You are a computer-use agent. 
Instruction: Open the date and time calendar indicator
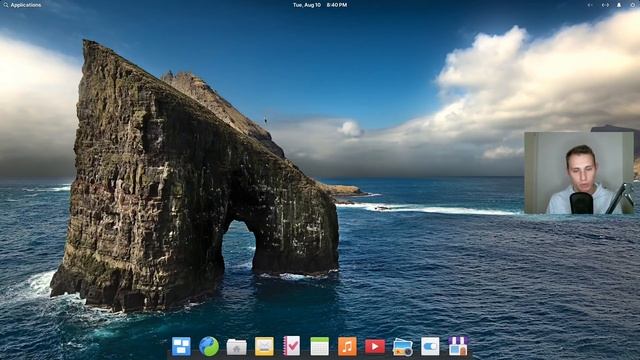click(x=320, y=5)
